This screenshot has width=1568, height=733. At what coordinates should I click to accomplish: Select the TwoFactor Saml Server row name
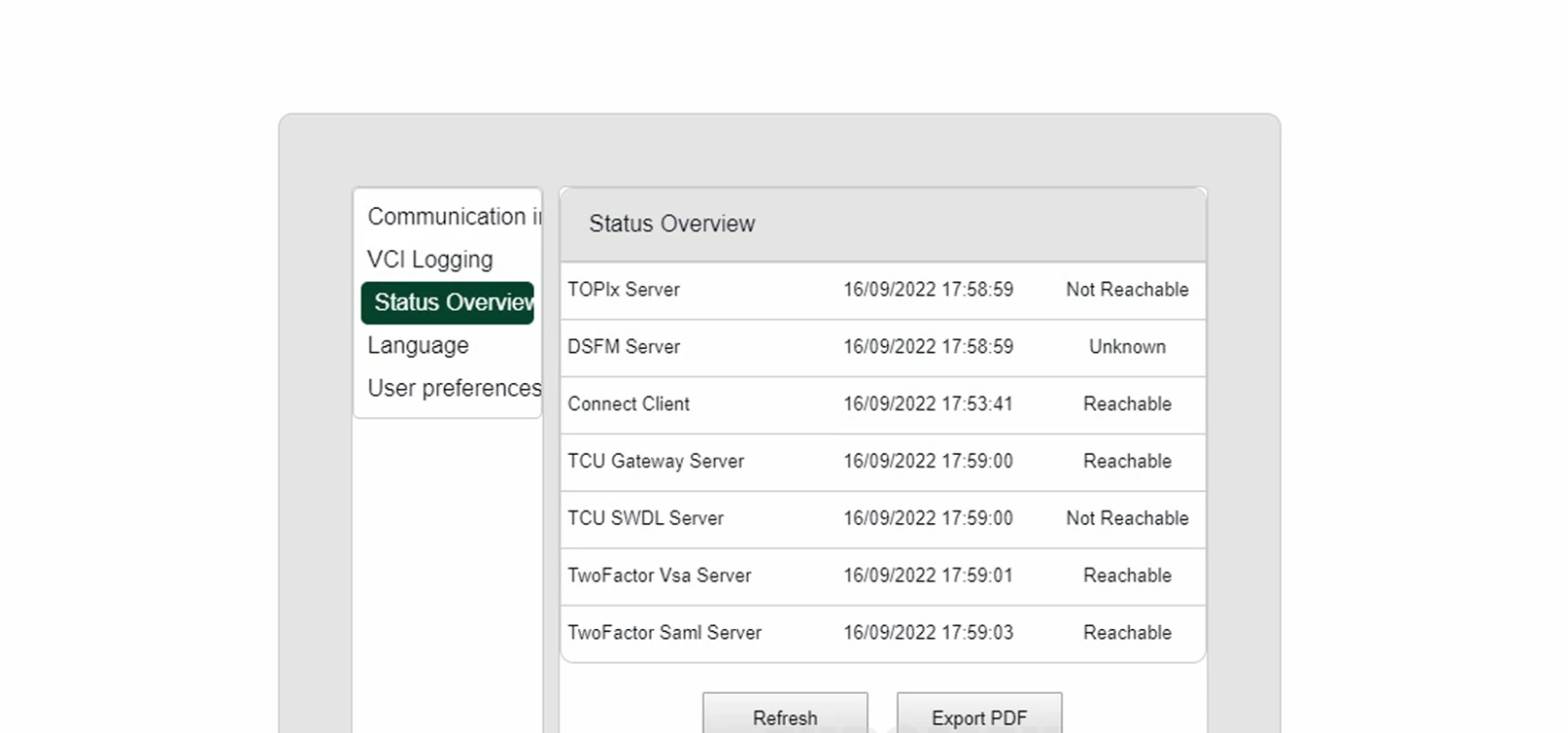click(664, 633)
